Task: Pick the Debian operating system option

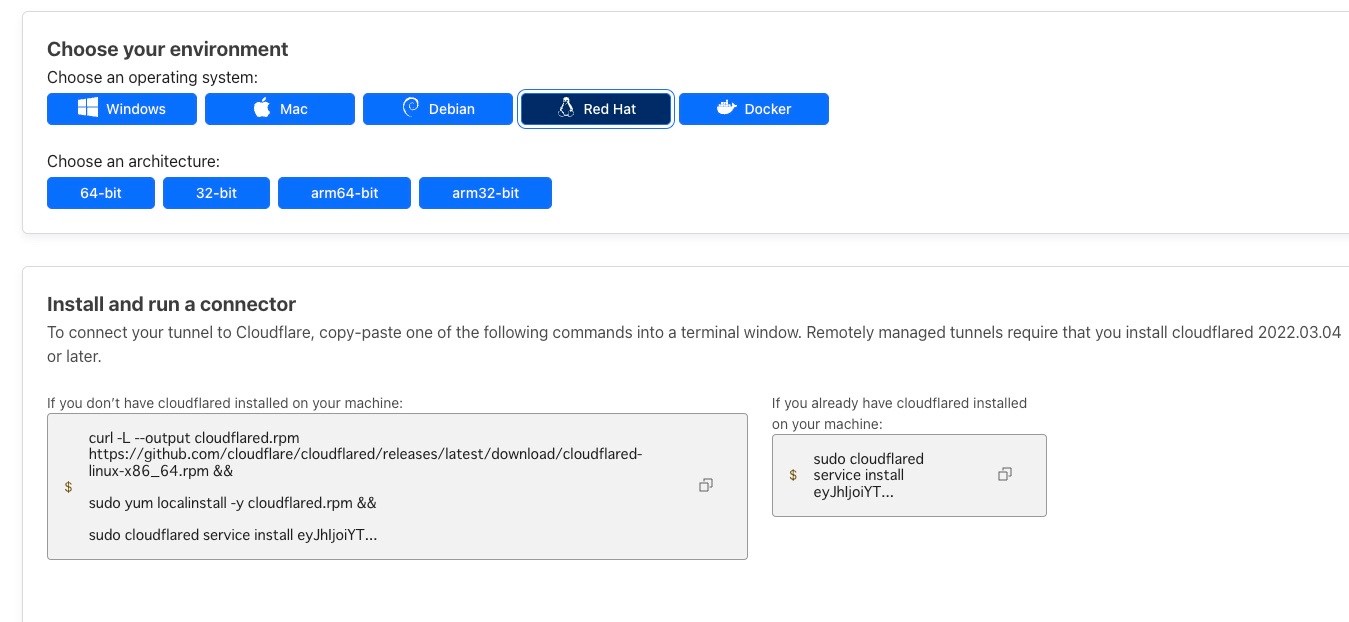Action: (438, 109)
